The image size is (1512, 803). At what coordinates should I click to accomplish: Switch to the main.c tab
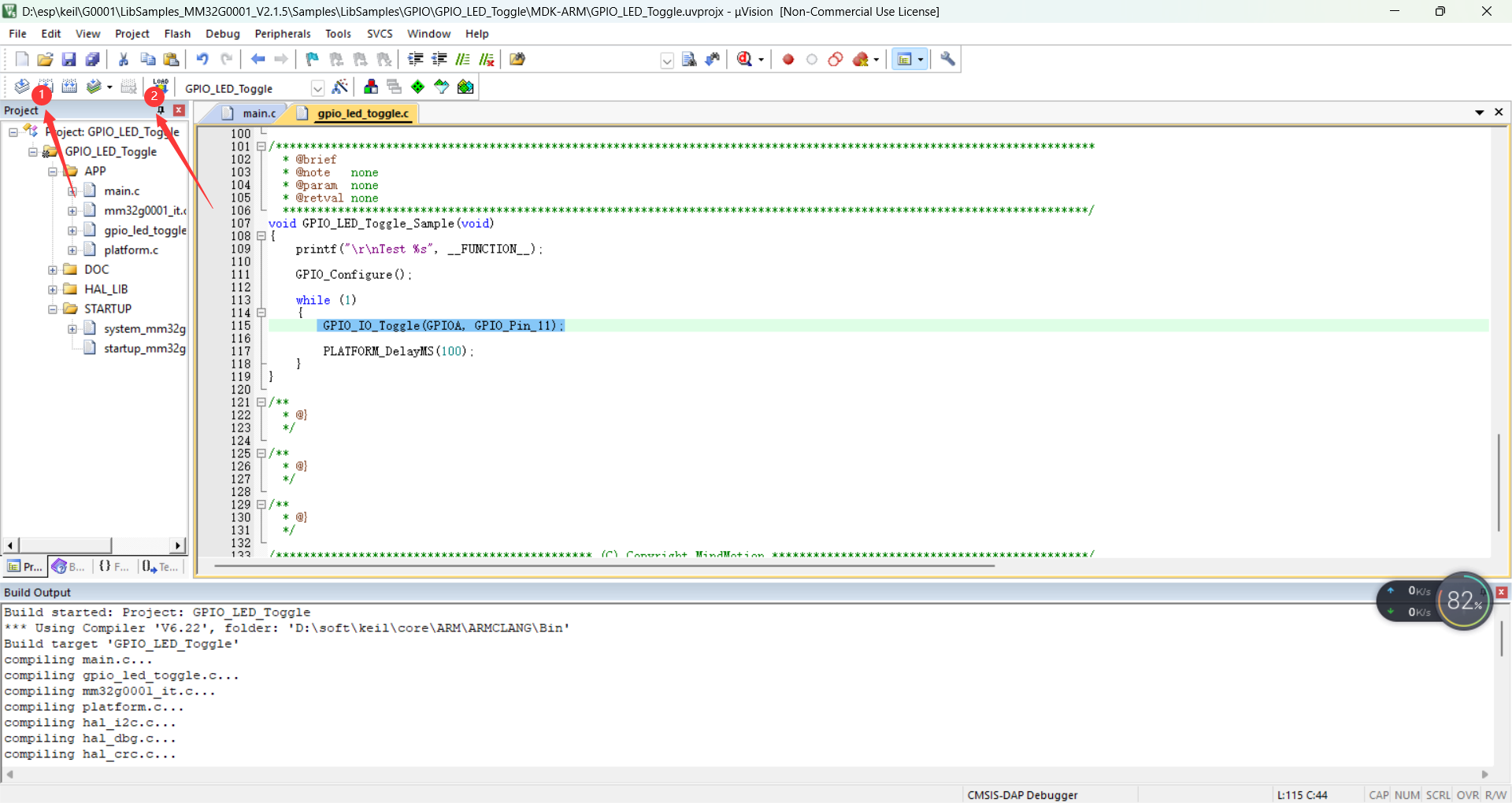(x=258, y=113)
